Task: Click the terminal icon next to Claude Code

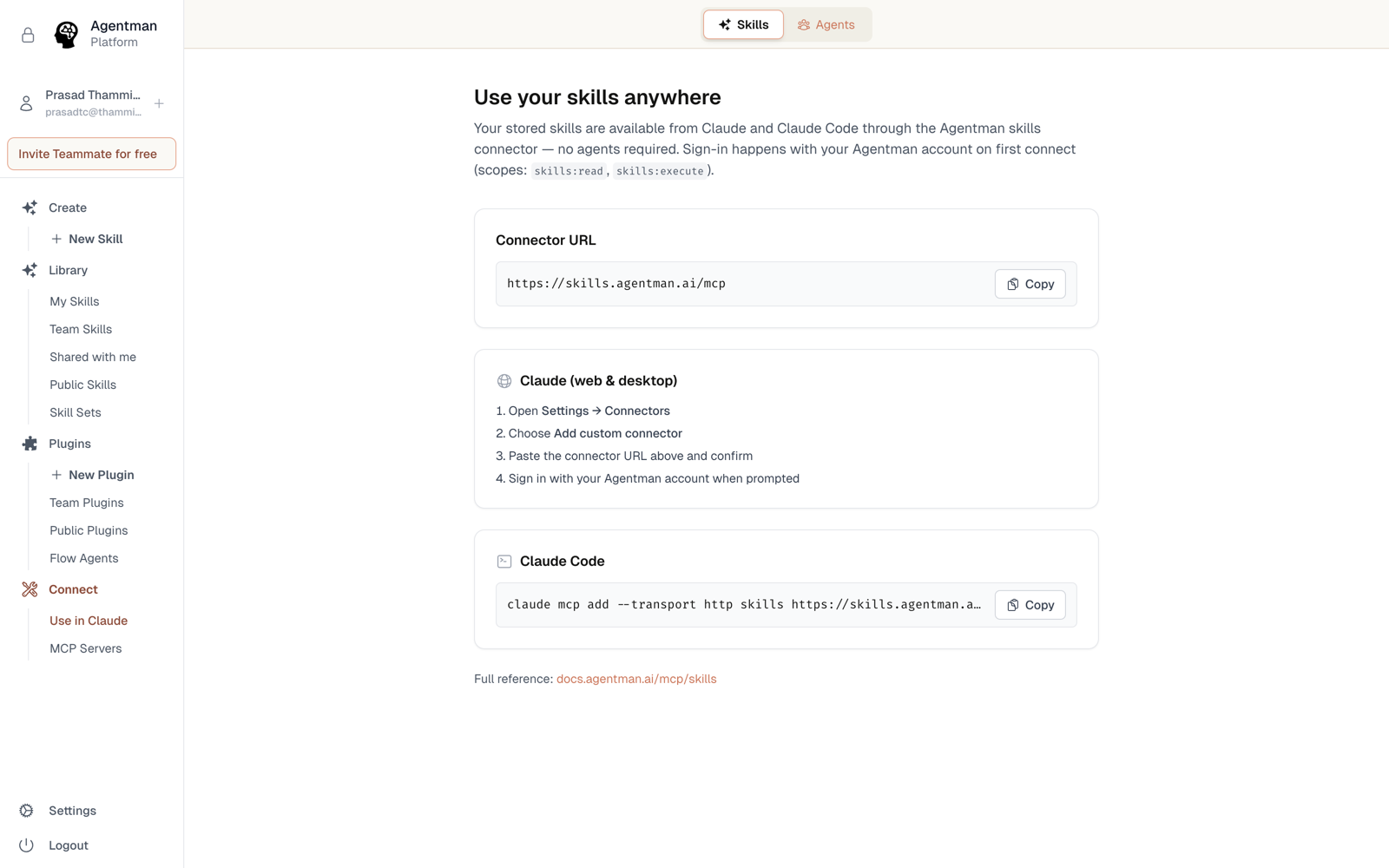Action: click(504, 562)
